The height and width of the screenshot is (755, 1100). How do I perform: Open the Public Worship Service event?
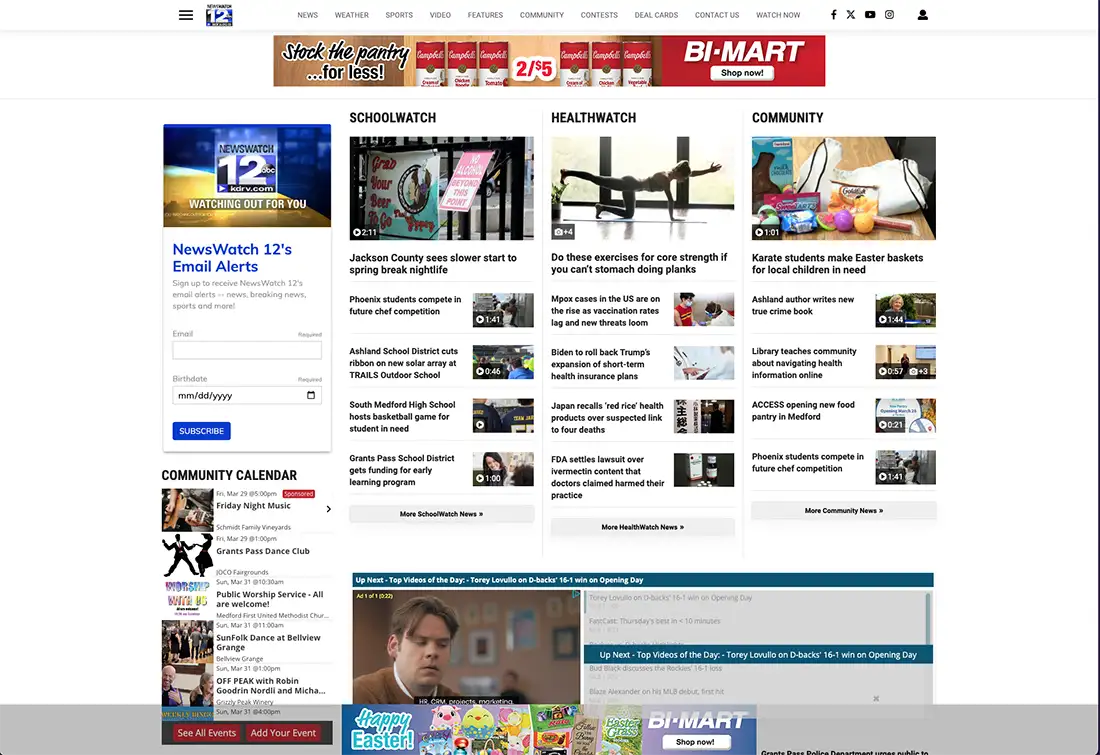[x=270, y=599]
